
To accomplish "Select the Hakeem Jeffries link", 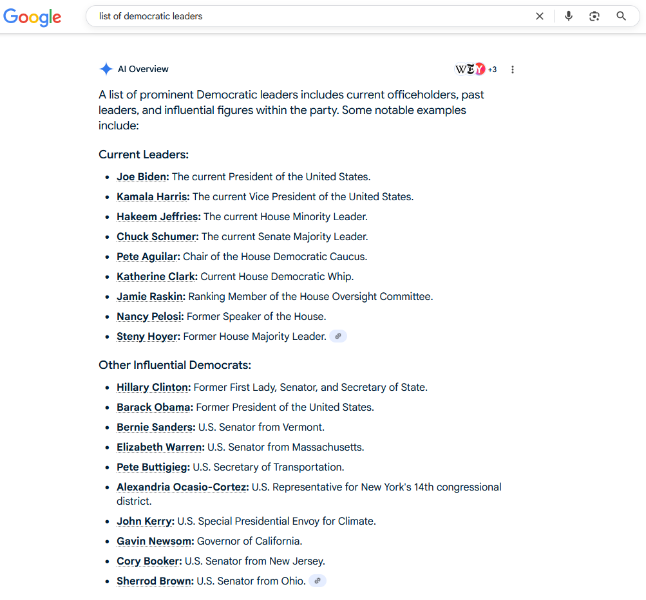I will 157,217.
